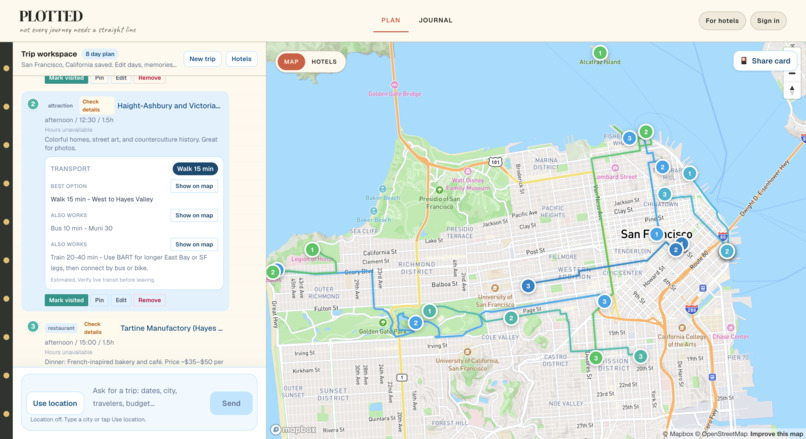Image resolution: width=806 pixels, height=439 pixels.
Task: Click California College of the Arts icon
Action: (682, 327)
